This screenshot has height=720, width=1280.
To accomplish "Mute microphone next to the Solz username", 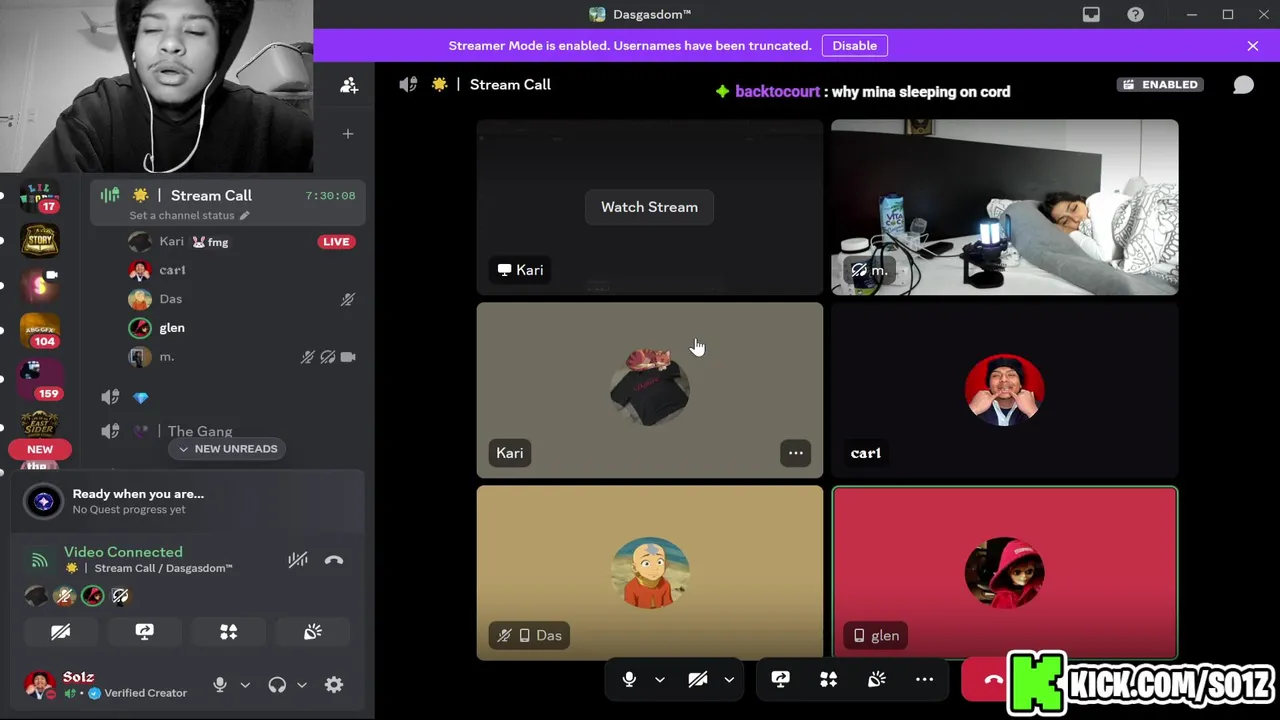I will [220, 685].
